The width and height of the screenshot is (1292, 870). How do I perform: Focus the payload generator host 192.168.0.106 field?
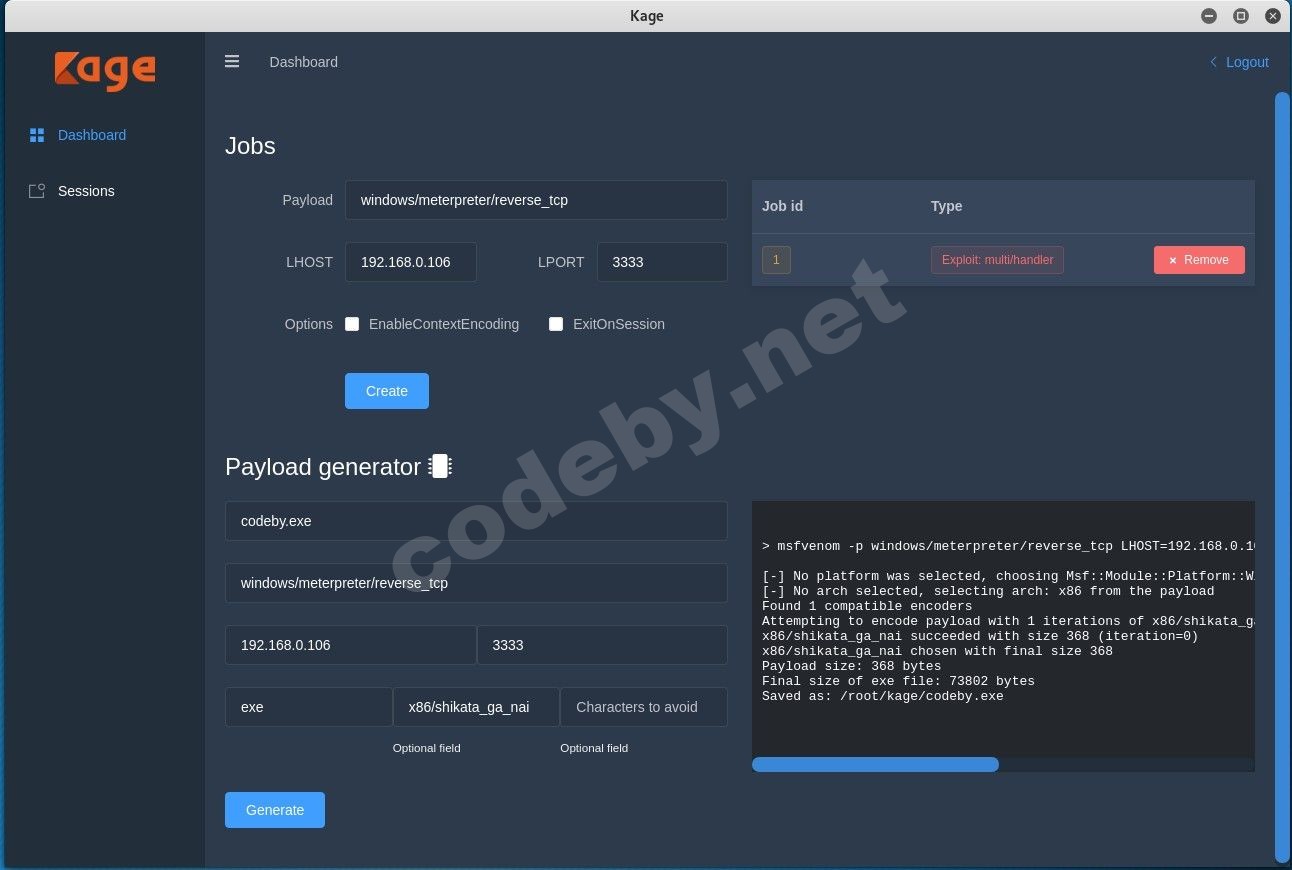tap(350, 645)
